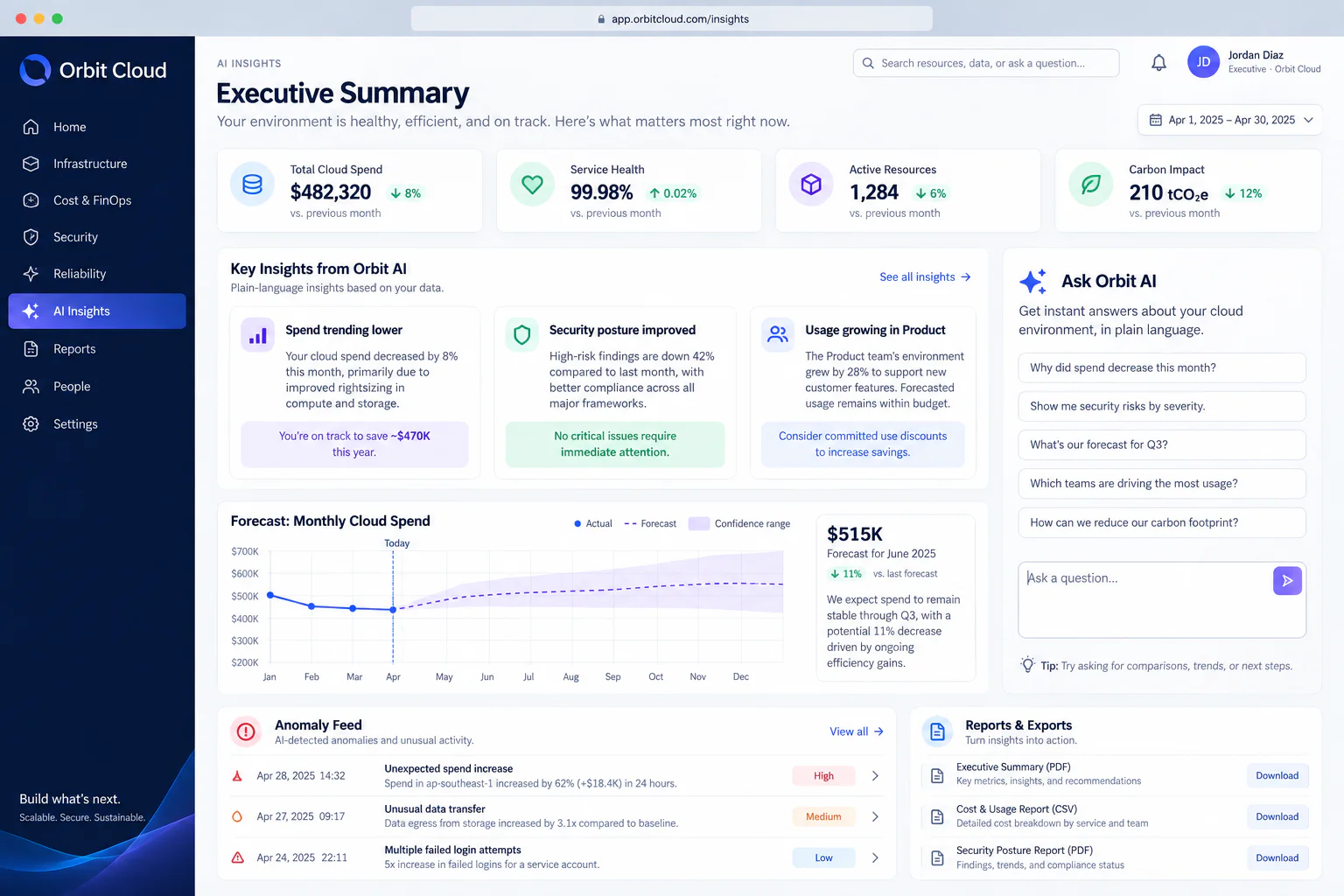The height and width of the screenshot is (896, 1344).
Task: Download the Security Posture Report (PDF)
Action: pyautogui.click(x=1277, y=858)
